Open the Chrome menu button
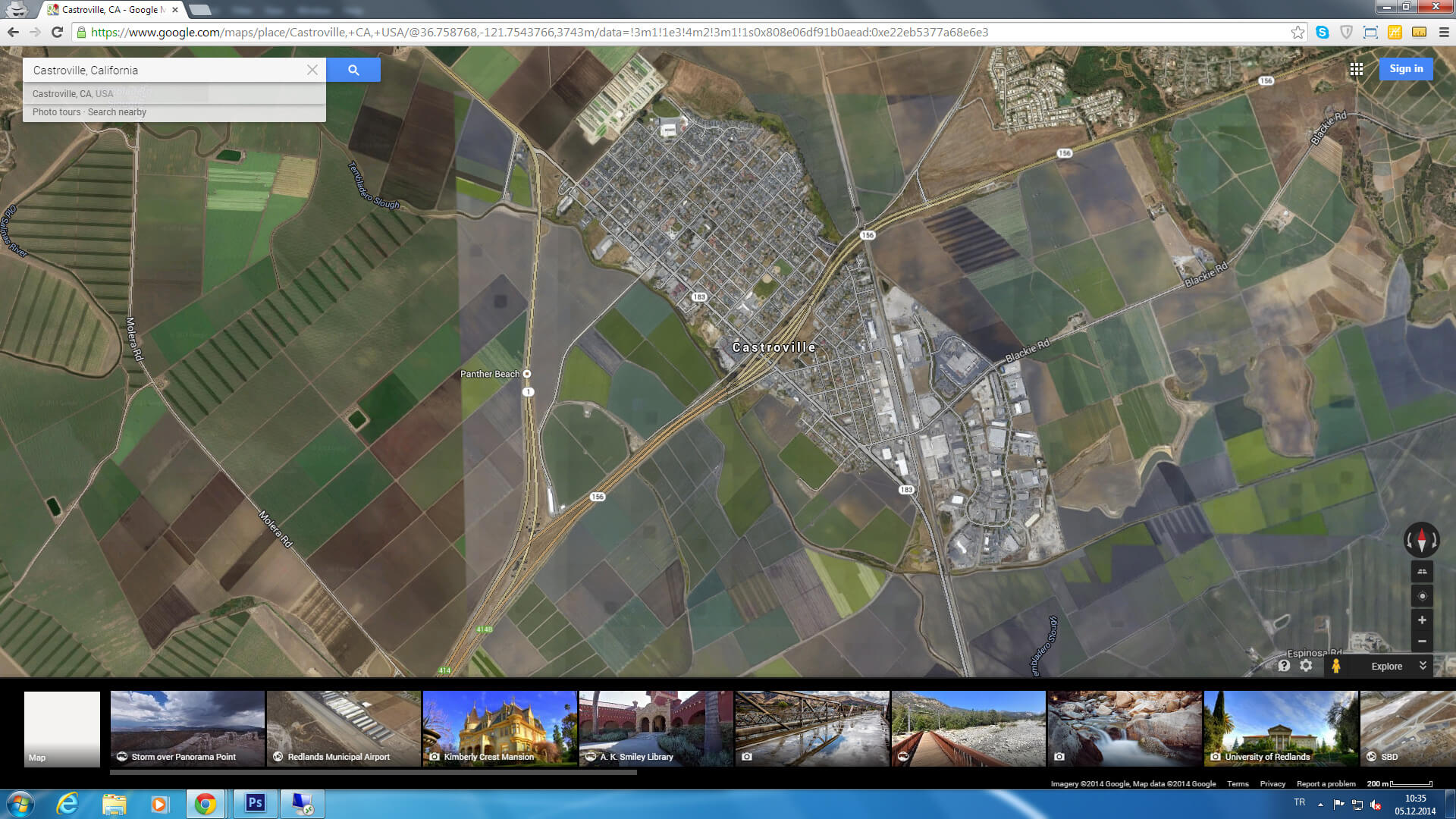 tap(1444, 32)
